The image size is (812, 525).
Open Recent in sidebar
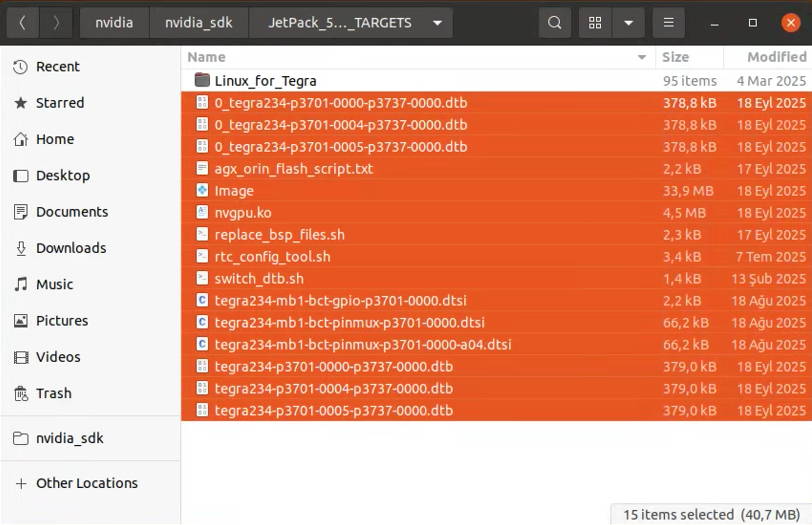click(x=91, y=67)
